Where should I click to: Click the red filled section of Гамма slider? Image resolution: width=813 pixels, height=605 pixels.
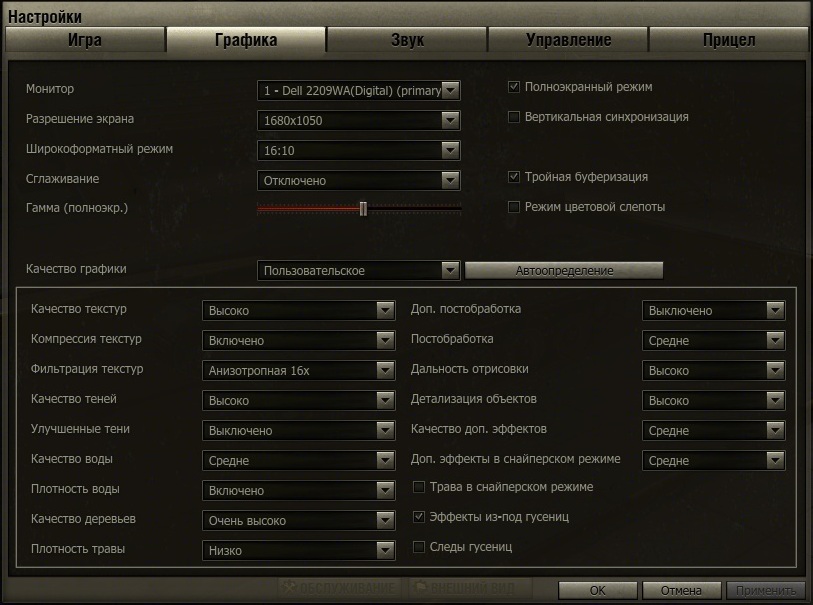tap(309, 208)
